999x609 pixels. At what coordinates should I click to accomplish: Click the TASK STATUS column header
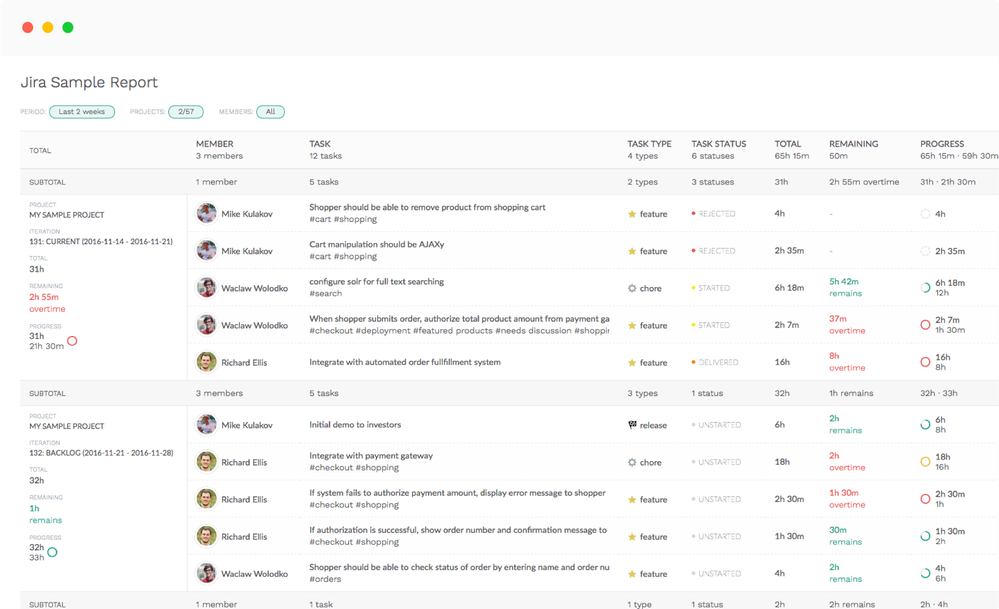[719, 144]
